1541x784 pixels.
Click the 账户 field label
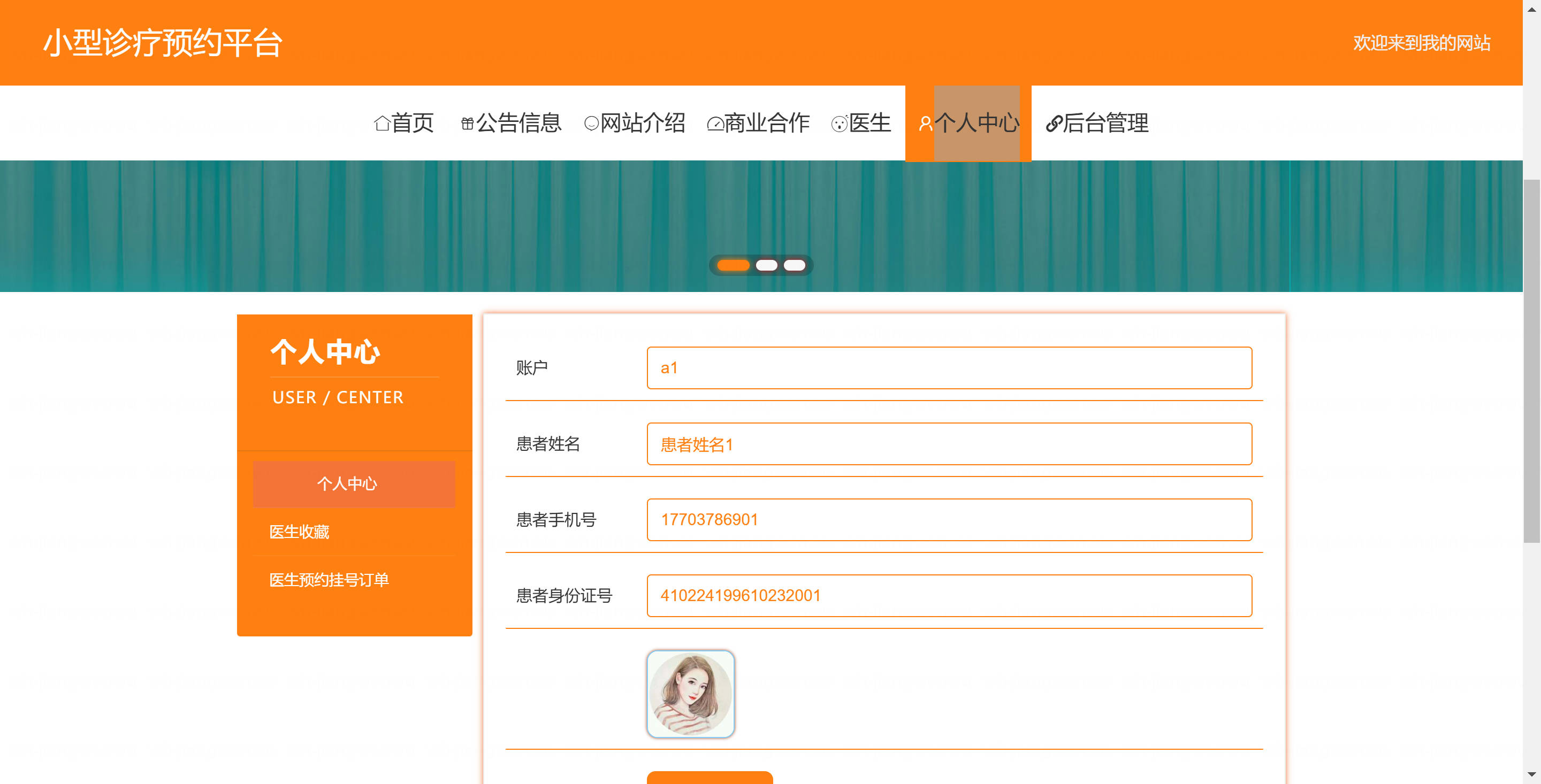coord(532,368)
